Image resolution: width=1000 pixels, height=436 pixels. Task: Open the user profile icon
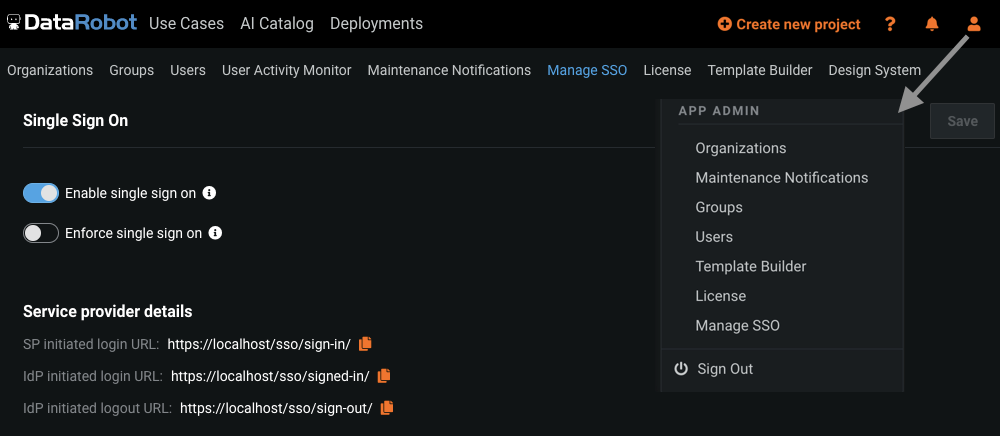coord(974,24)
